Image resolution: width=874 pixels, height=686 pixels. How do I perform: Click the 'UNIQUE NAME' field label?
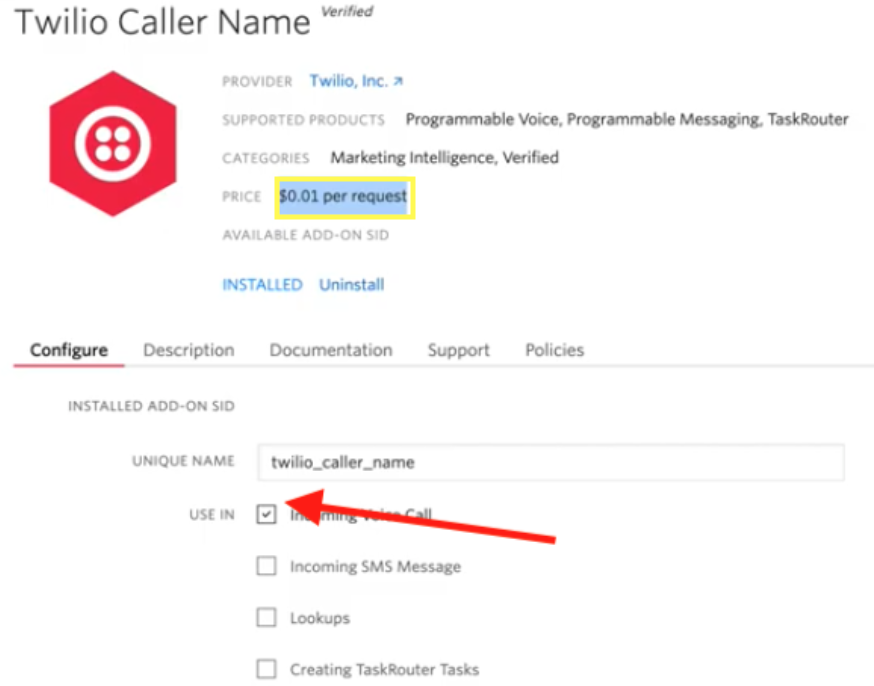(x=183, y=461)
